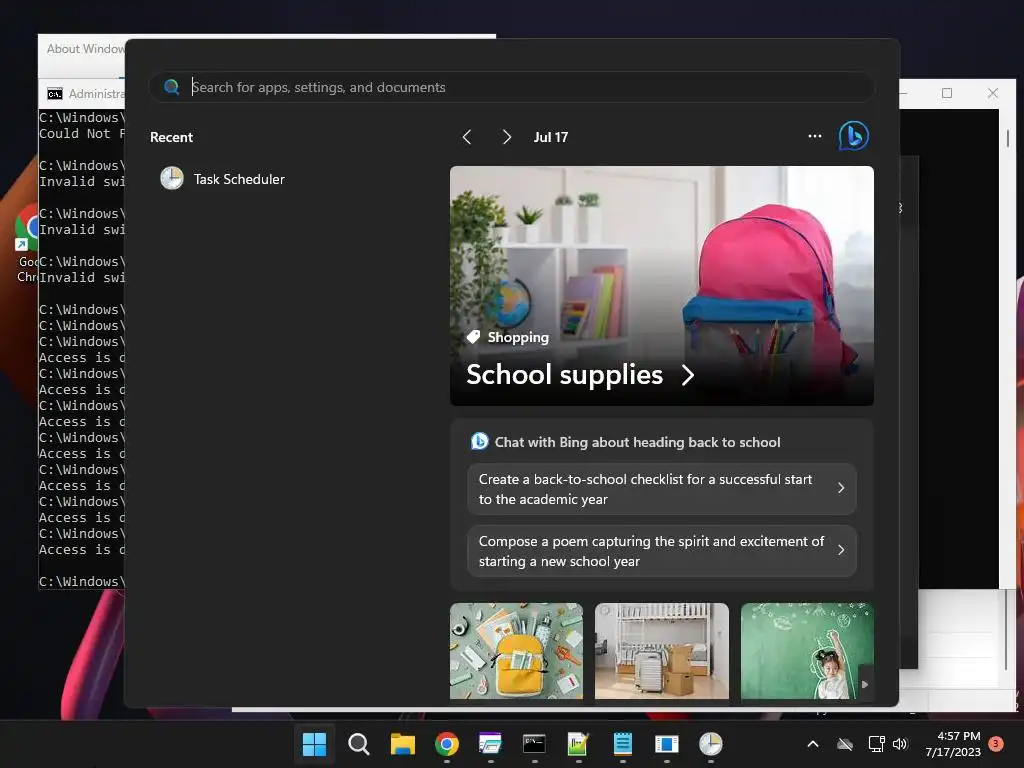Open Google Chrome from the taskbar
This screenshot has height=768, width=1024.
coord(447,744)
